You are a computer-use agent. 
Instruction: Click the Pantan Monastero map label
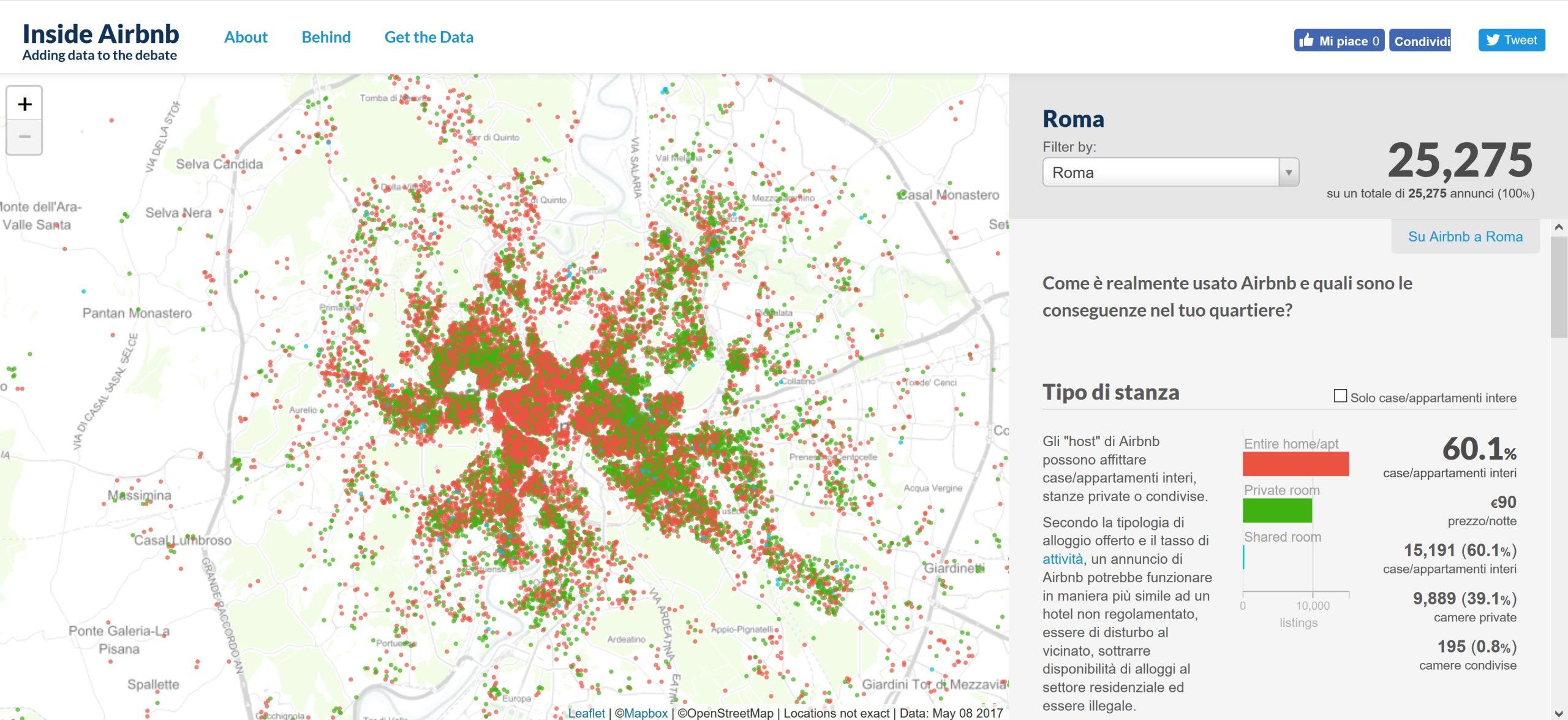(x=137, y=313)
